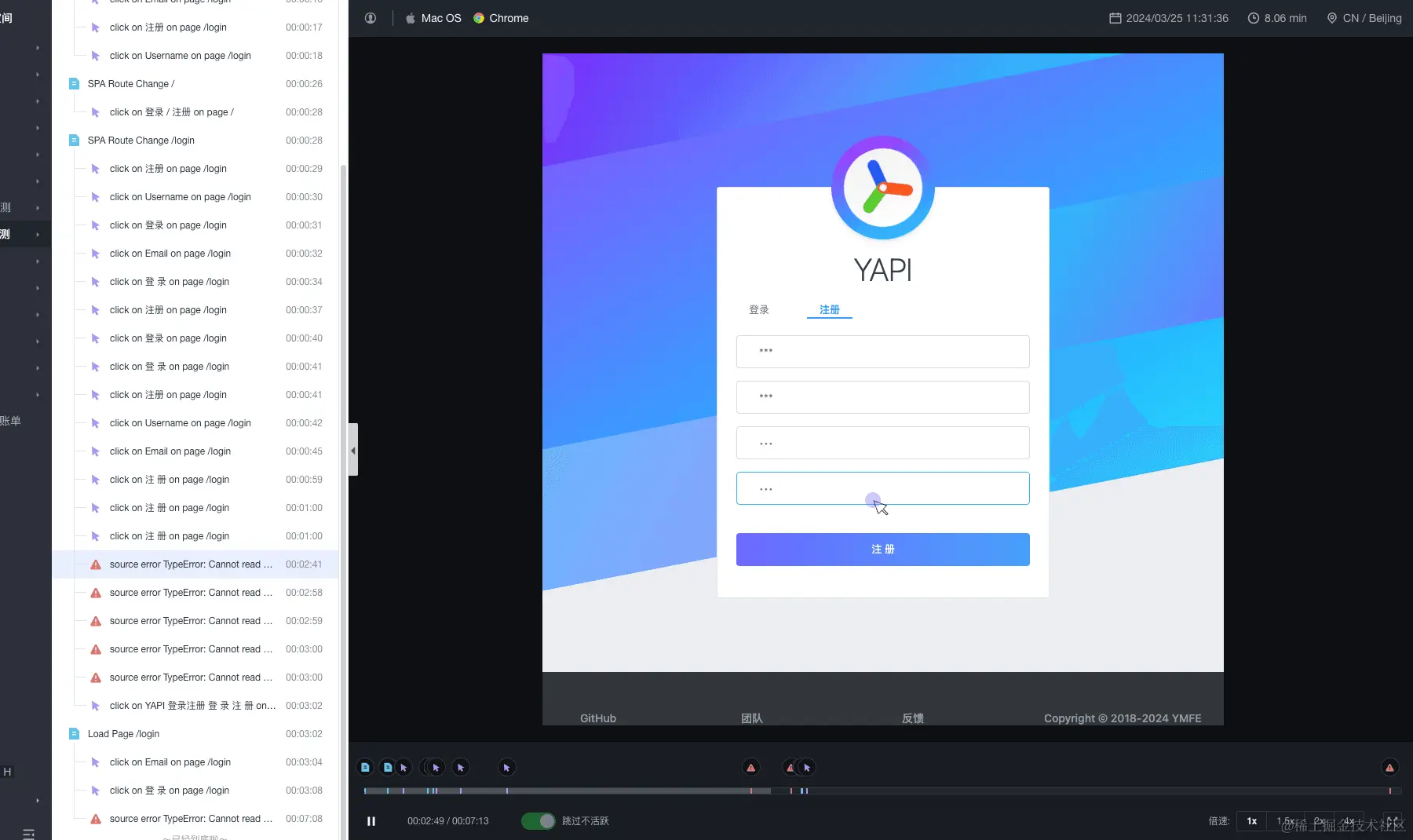
Task: Open the 团队 footer link
Action: [x=752, y=718]
